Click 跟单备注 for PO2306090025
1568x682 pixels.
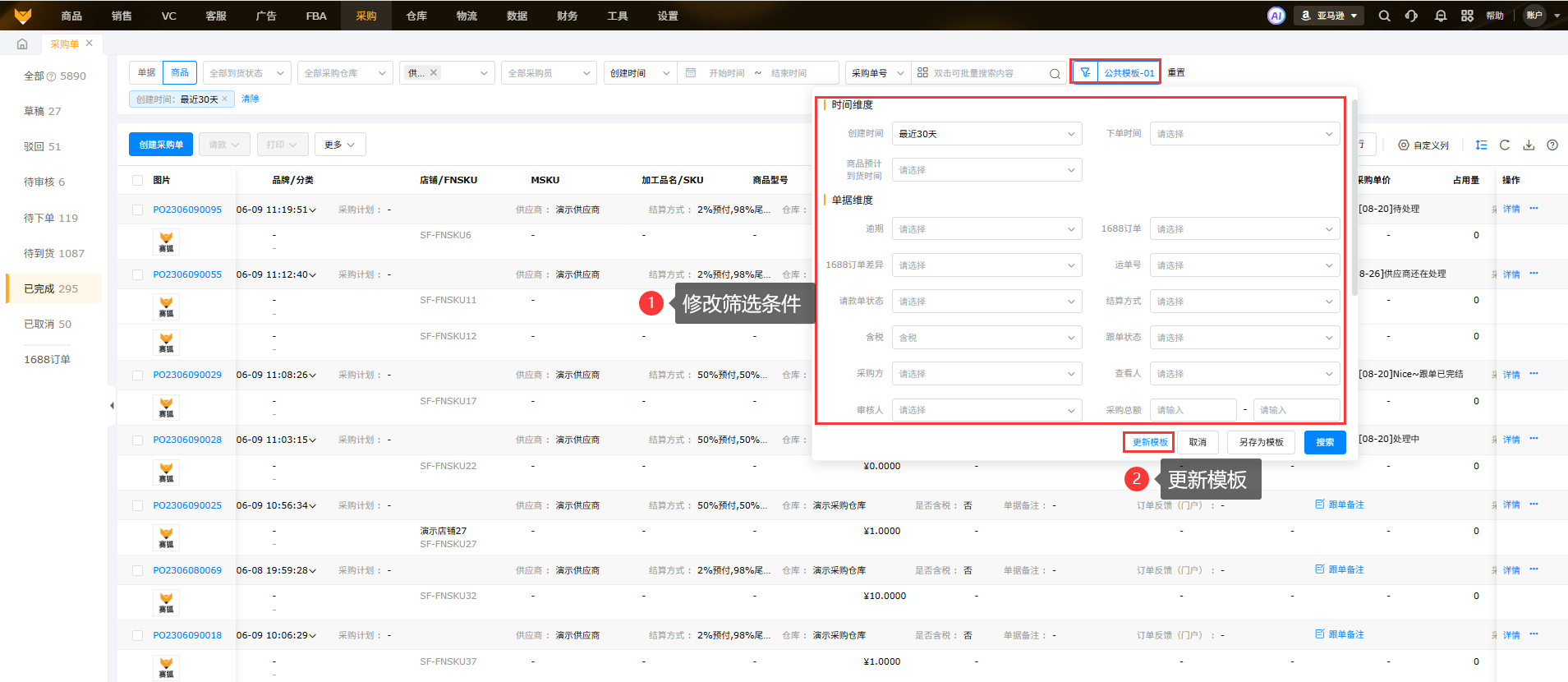tap(1340, 505)
